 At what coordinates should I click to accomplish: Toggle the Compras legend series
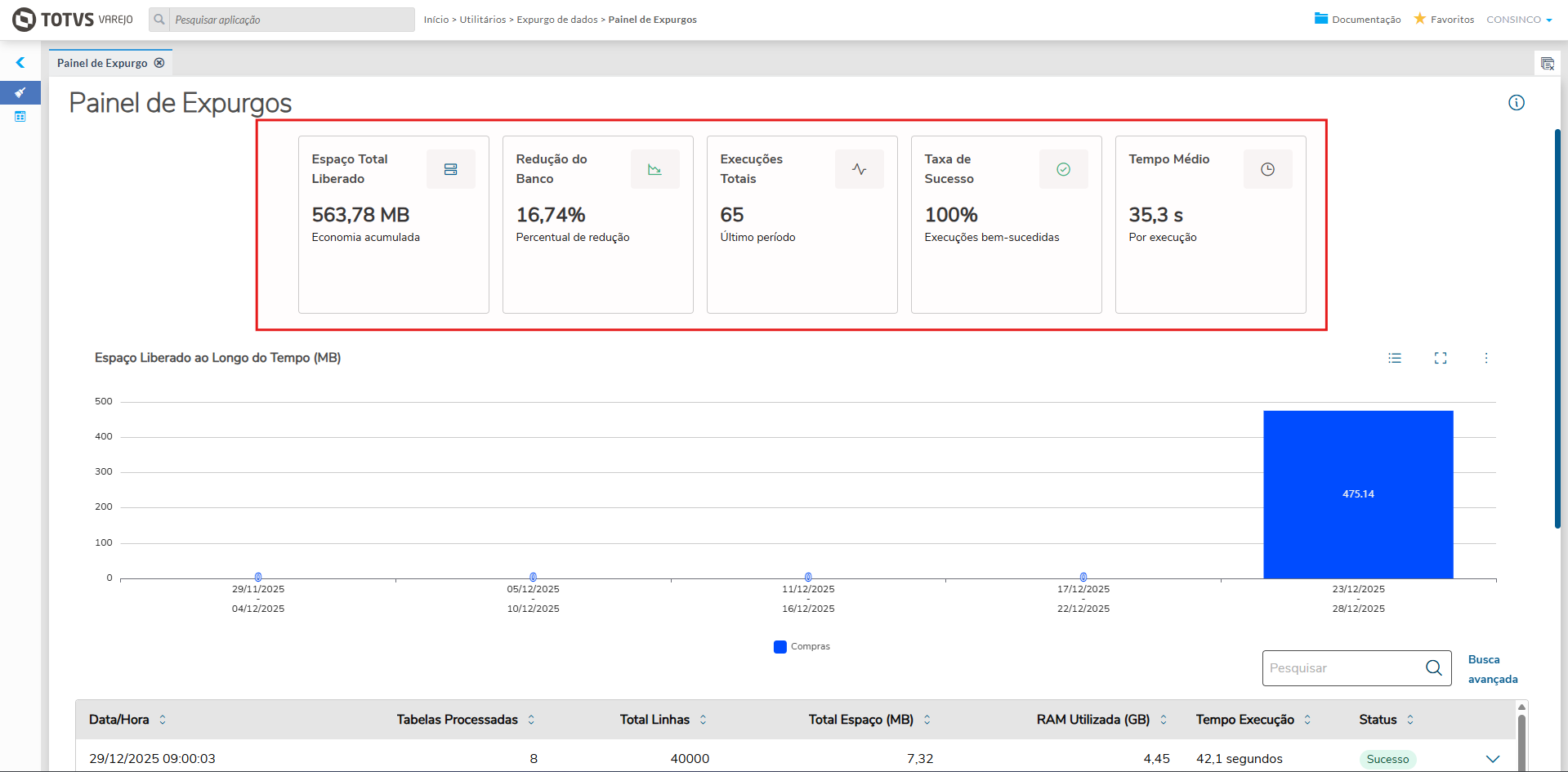point(802,646)
